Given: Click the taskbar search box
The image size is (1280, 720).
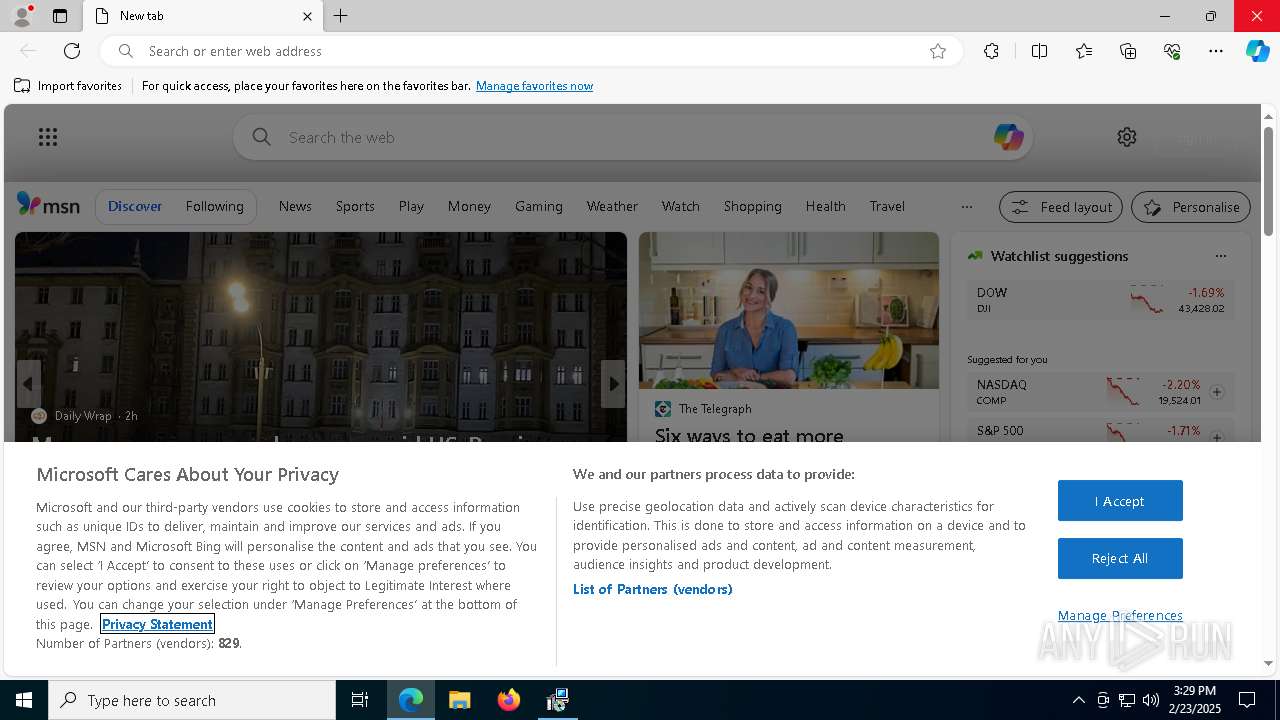Looking at the screenshot, I should (192, 700).
